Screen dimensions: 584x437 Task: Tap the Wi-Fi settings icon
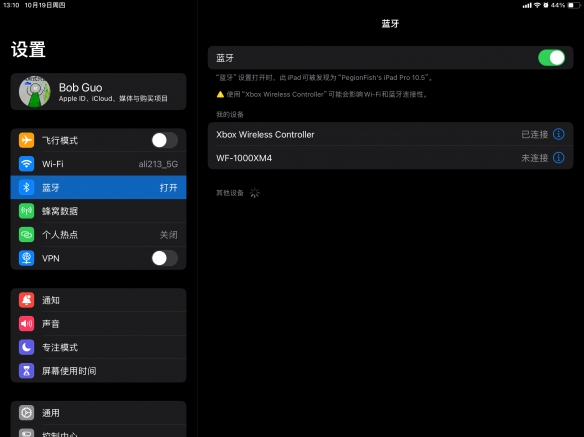tap(26, 164)
